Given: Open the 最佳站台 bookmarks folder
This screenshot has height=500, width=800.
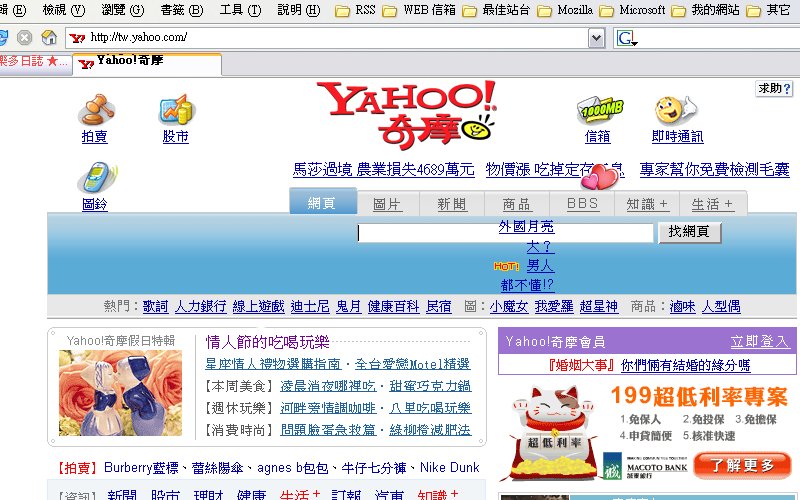Looking at the screenshot, I should pyautogui.click(x=495, y=10).
